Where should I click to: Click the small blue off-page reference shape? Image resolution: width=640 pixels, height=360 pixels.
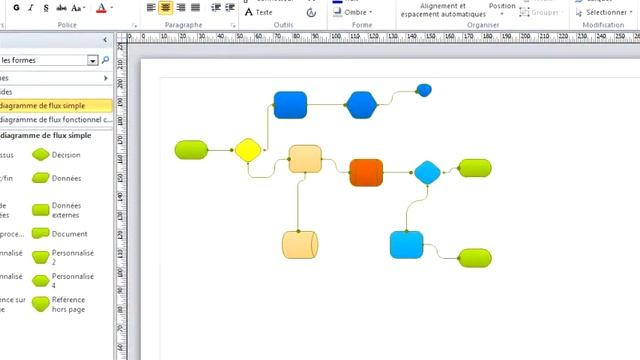tap(424, 90)
